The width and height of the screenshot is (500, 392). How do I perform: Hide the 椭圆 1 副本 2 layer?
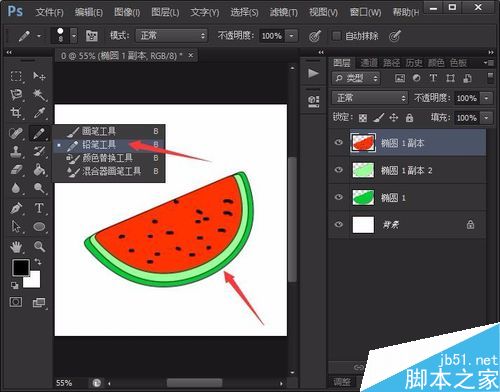coord(339,170)
